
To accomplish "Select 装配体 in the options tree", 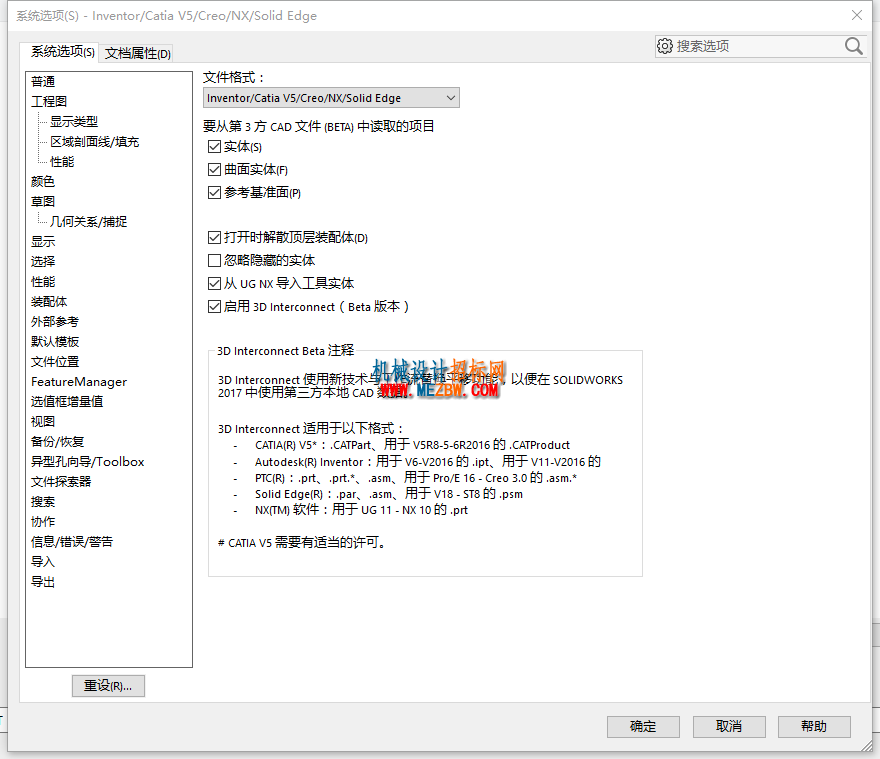I will [49, 301].
